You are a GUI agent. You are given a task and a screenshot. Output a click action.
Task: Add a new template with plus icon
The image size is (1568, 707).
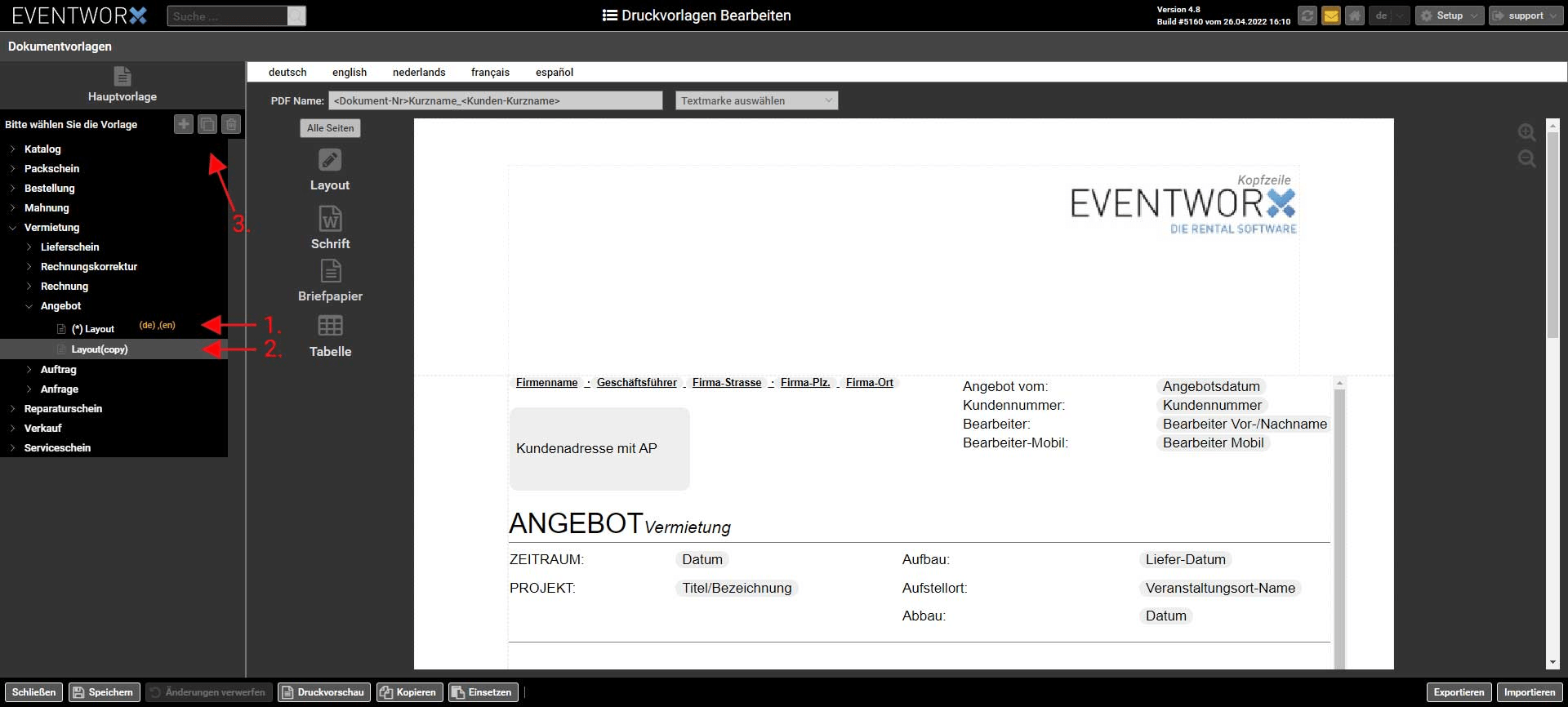click(x=184, y=124)
